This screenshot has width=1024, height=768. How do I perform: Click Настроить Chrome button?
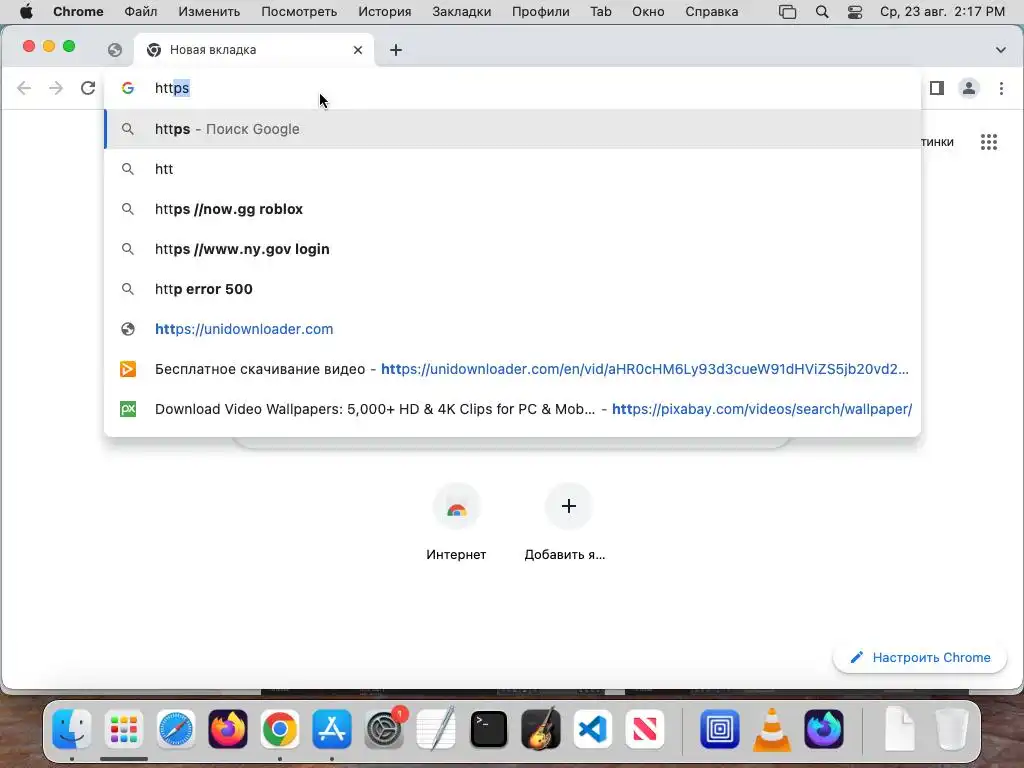(920, 658)
